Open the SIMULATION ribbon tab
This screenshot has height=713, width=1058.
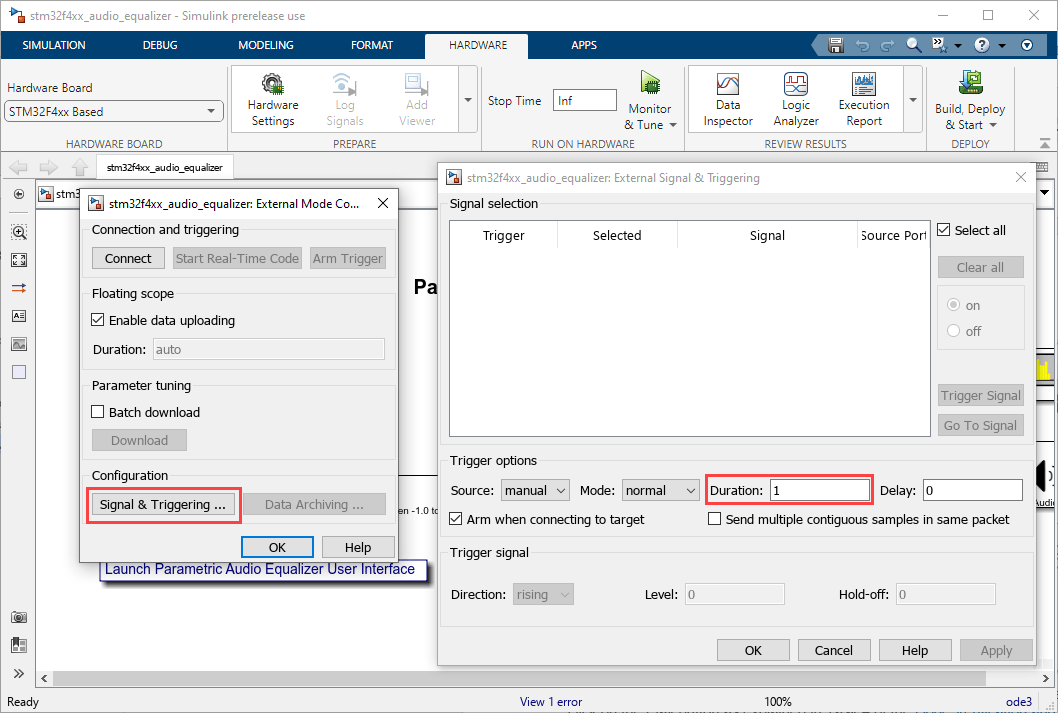pyautogui.click(x=54, y=45)
